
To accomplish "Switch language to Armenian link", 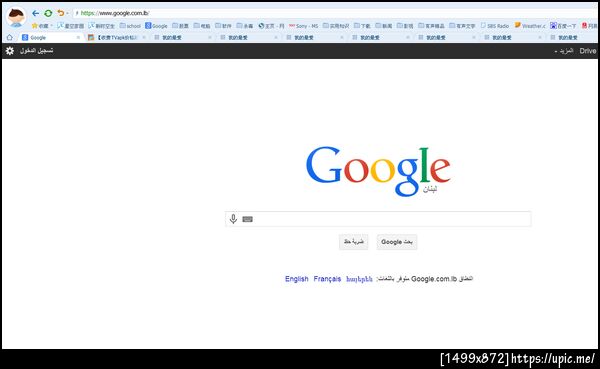I will point(359,279).
